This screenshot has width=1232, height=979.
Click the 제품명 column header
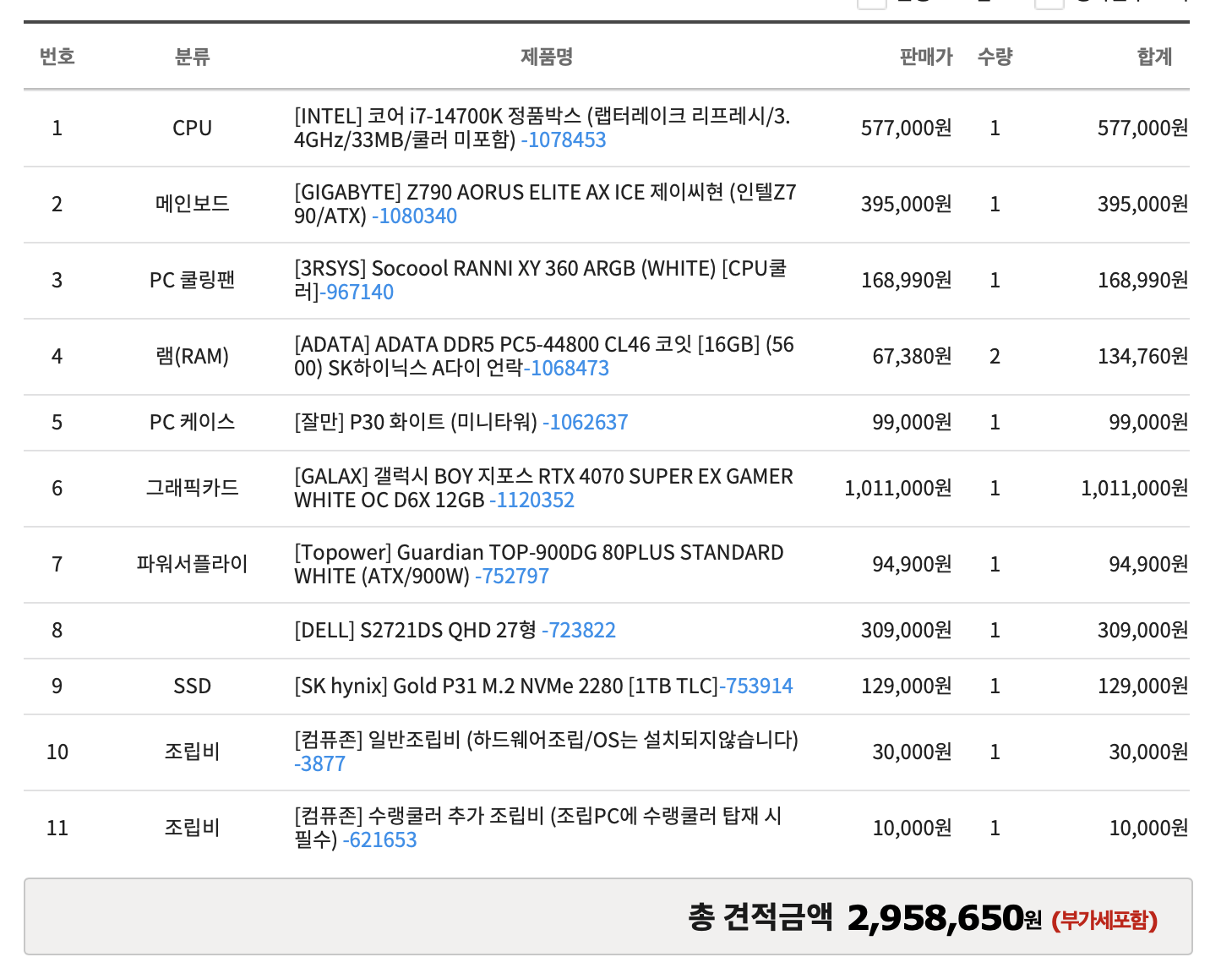[x=547, y=57]
